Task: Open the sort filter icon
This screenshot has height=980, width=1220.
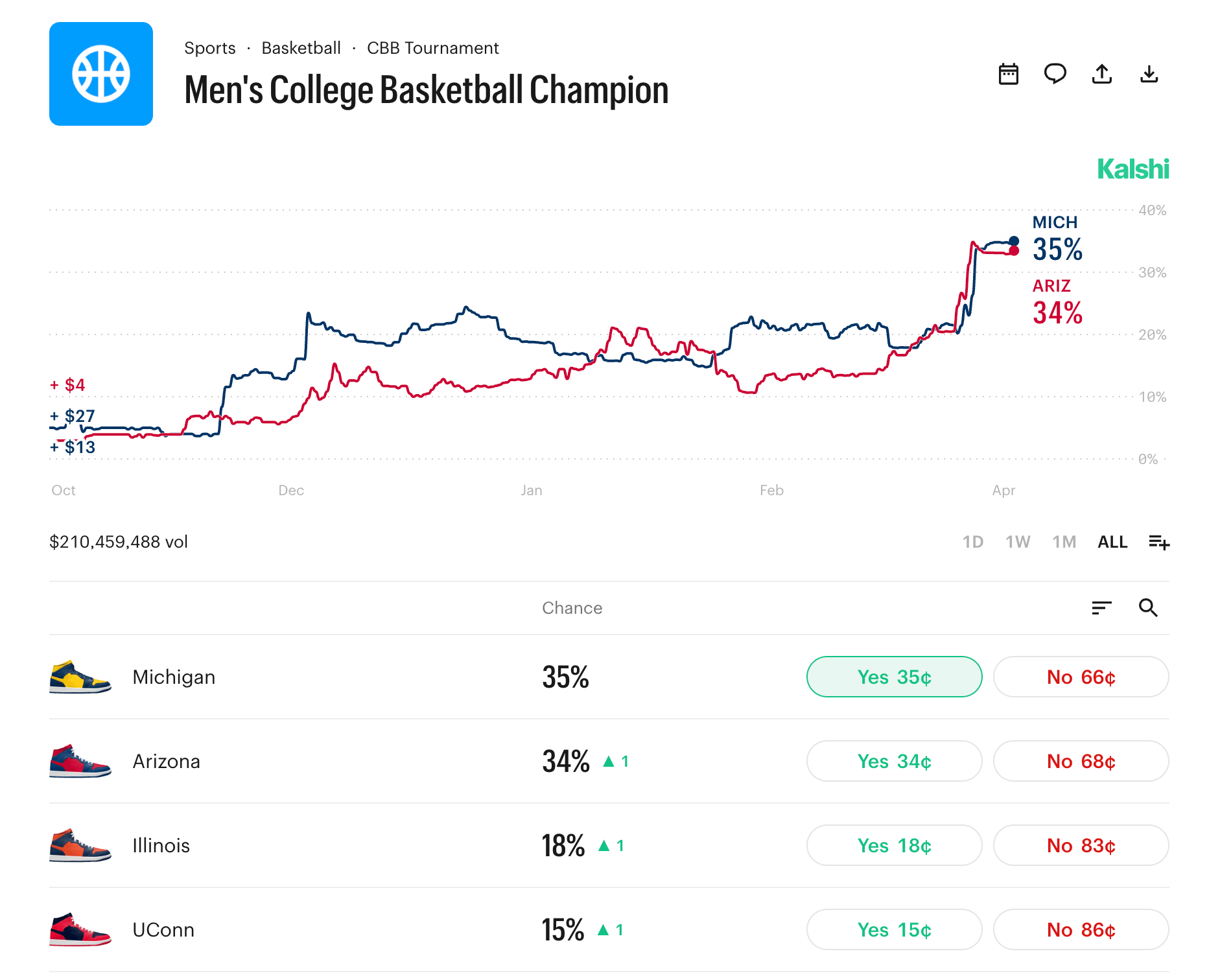Action: pos(1101,608)
